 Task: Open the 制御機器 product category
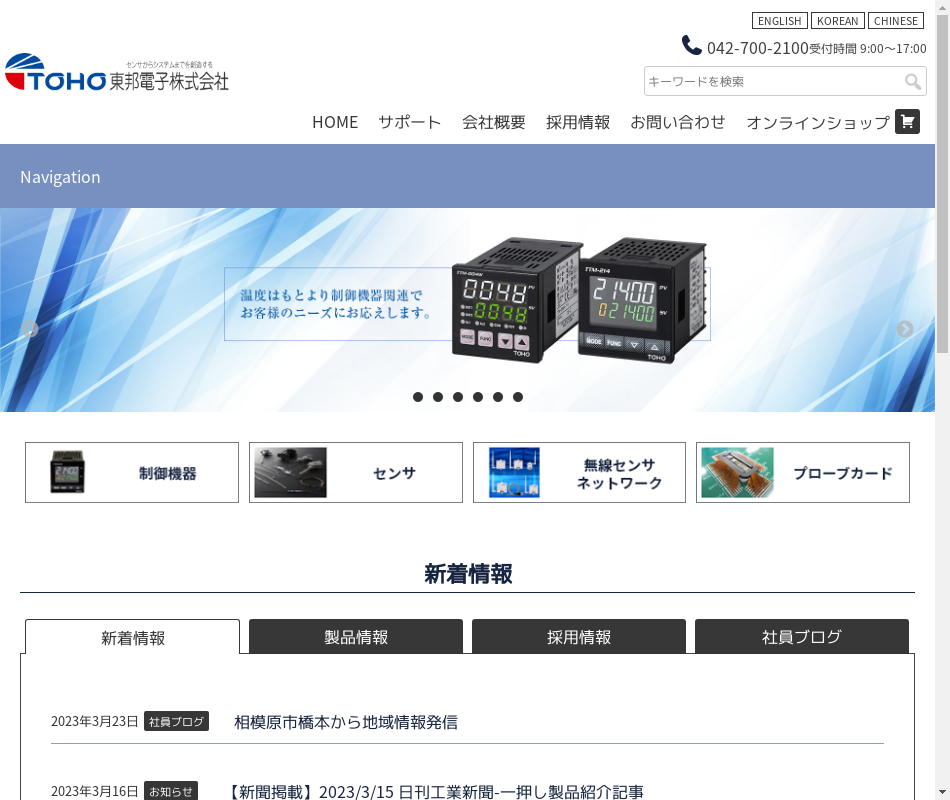coord(132,473)
